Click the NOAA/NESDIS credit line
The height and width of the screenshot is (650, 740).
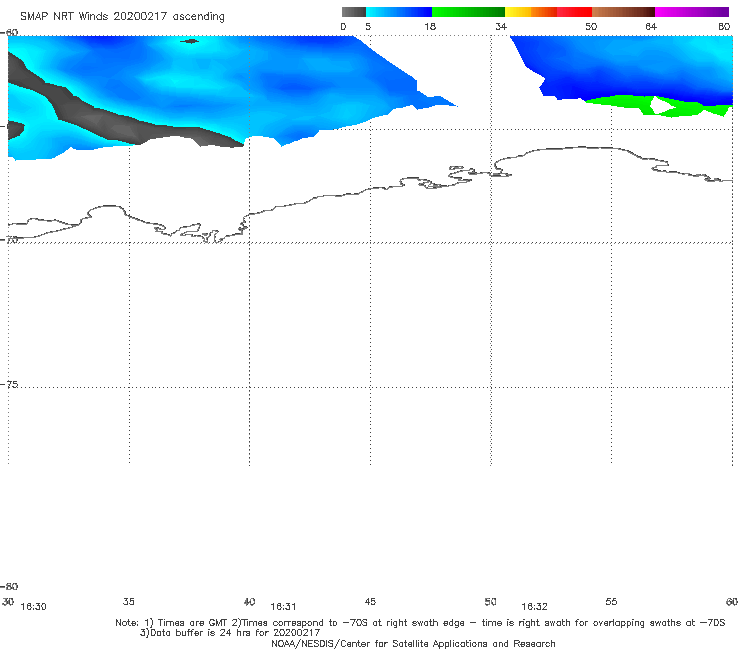413,644
